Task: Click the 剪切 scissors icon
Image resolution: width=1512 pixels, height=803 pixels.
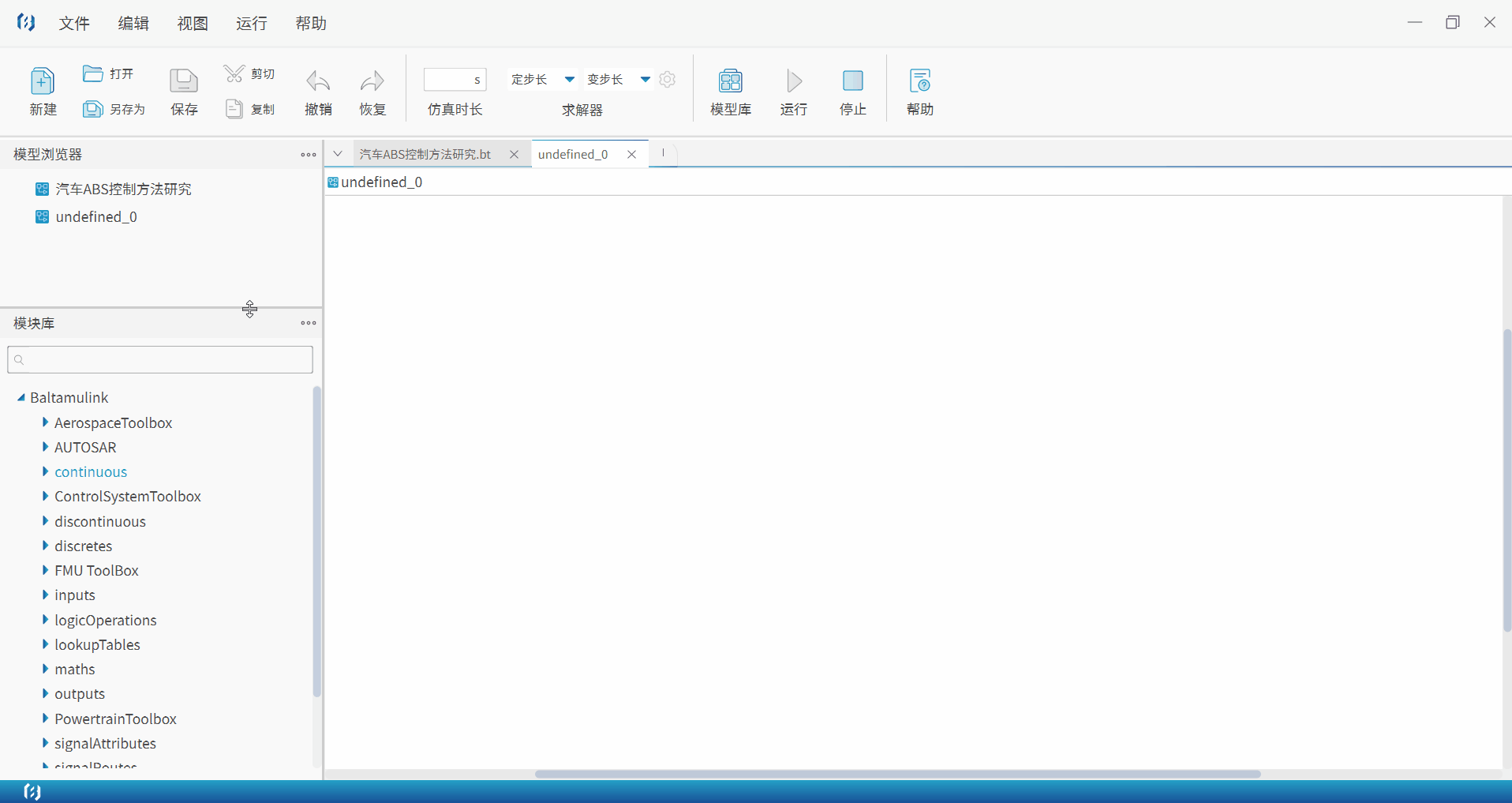Action: [x=234, y=73]
